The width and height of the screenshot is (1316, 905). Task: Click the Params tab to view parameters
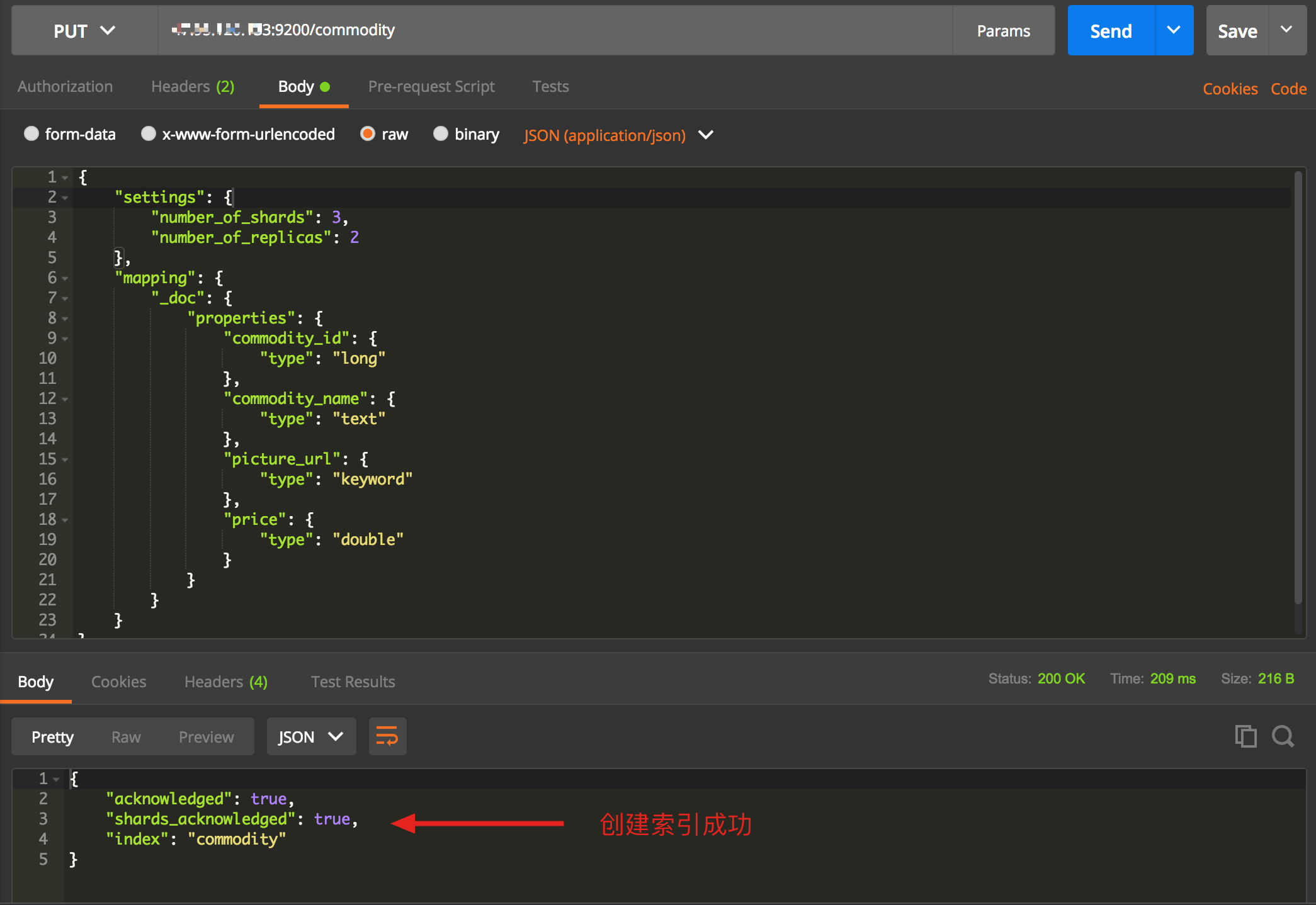click(x=1003, y=29)
